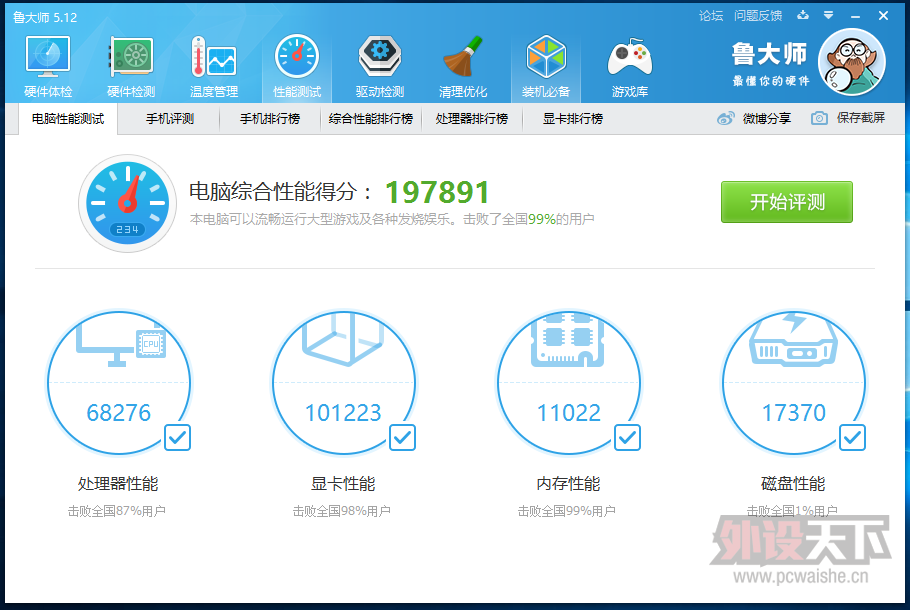Open the 问题反馈 feedback link
The height and width of the screenshot is (610, 910).
coord(758,16)
